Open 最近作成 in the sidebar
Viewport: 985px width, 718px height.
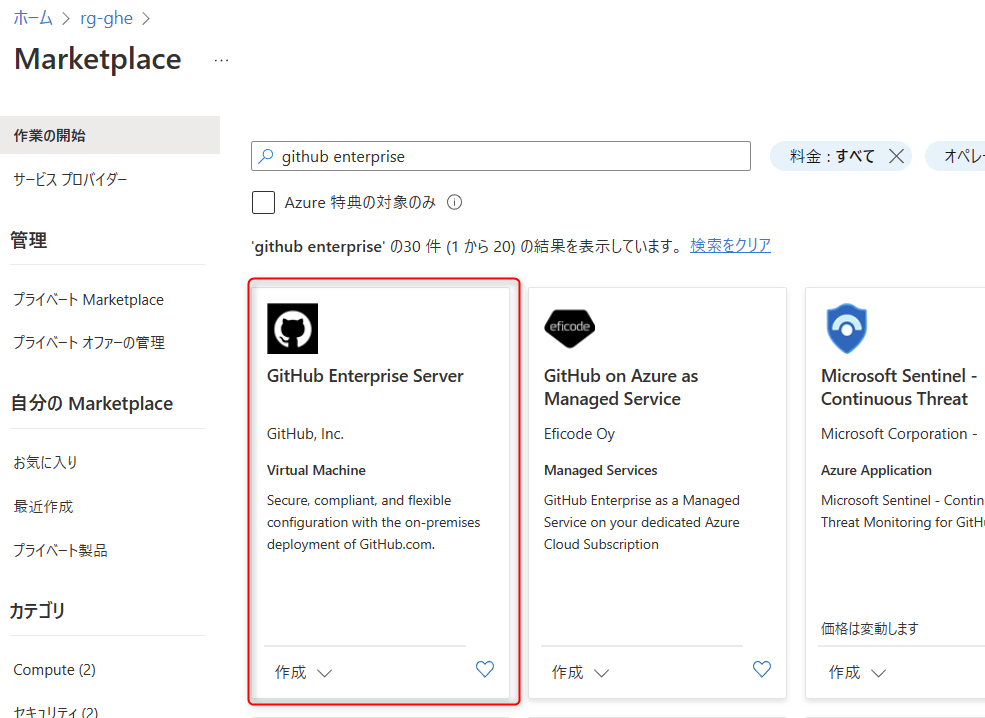[43, 506]
